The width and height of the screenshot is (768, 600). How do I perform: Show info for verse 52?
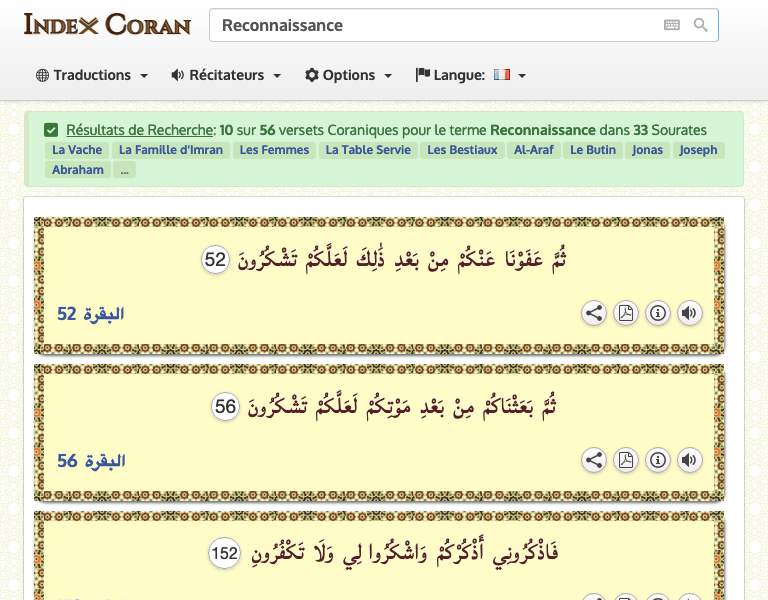658,313
